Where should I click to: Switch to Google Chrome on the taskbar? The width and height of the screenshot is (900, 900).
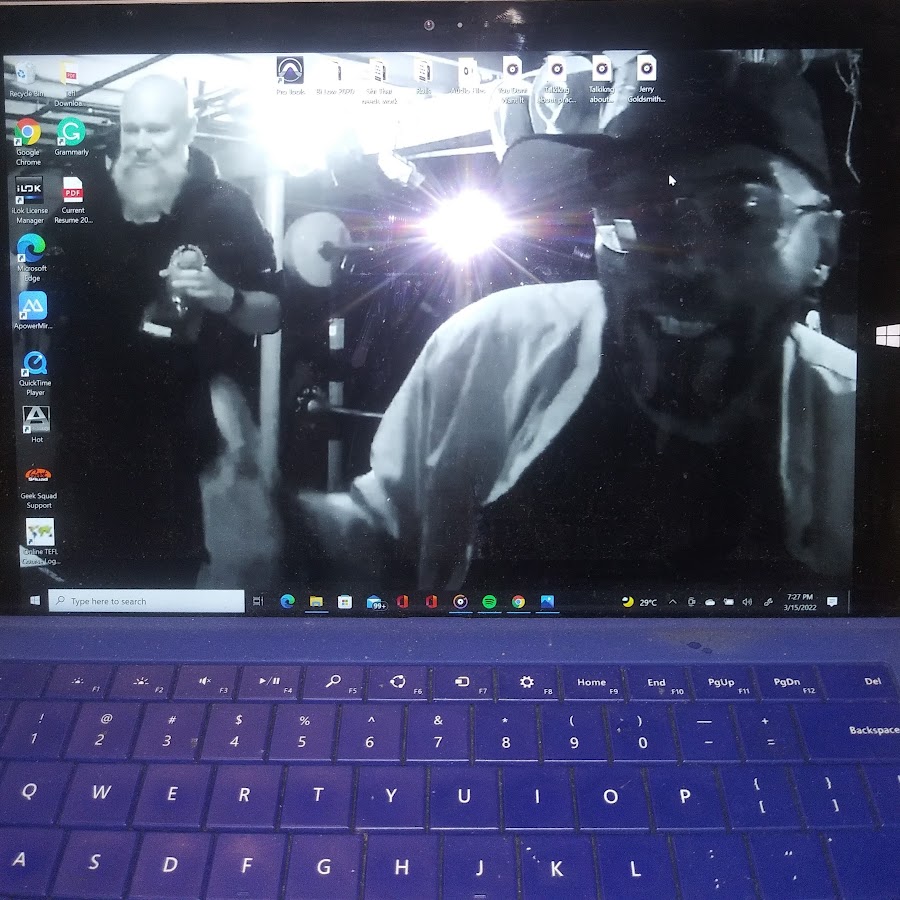click(x=518, y=602)
